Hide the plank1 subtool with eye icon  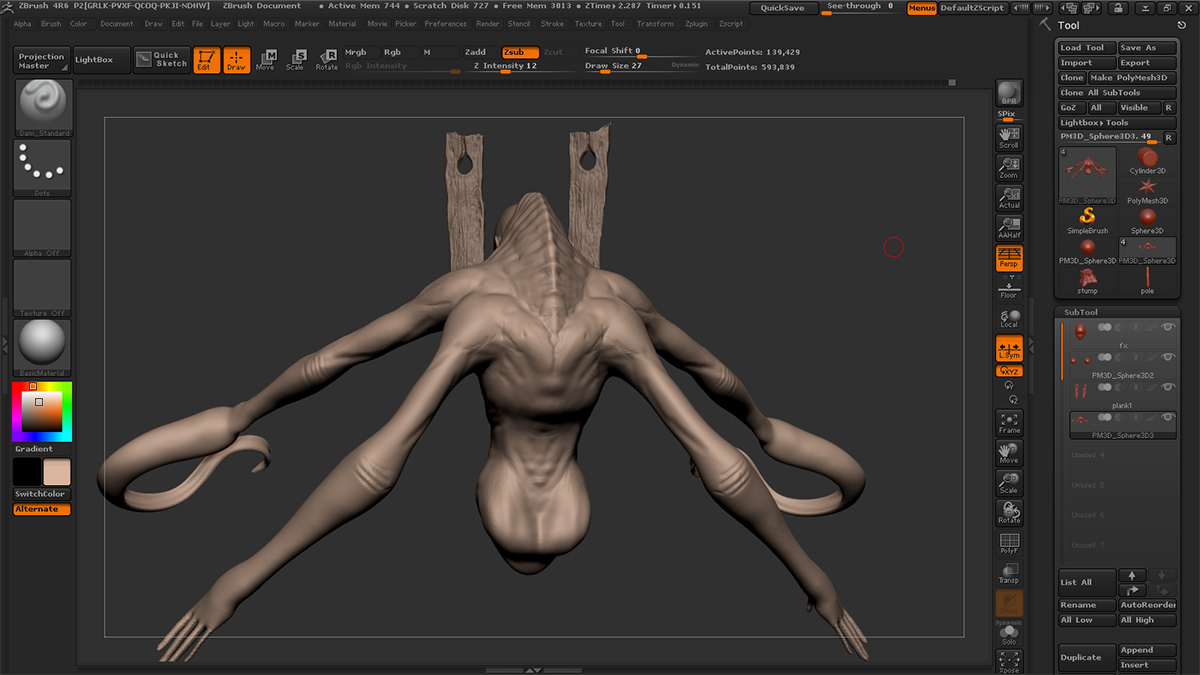coord(1167,387)
